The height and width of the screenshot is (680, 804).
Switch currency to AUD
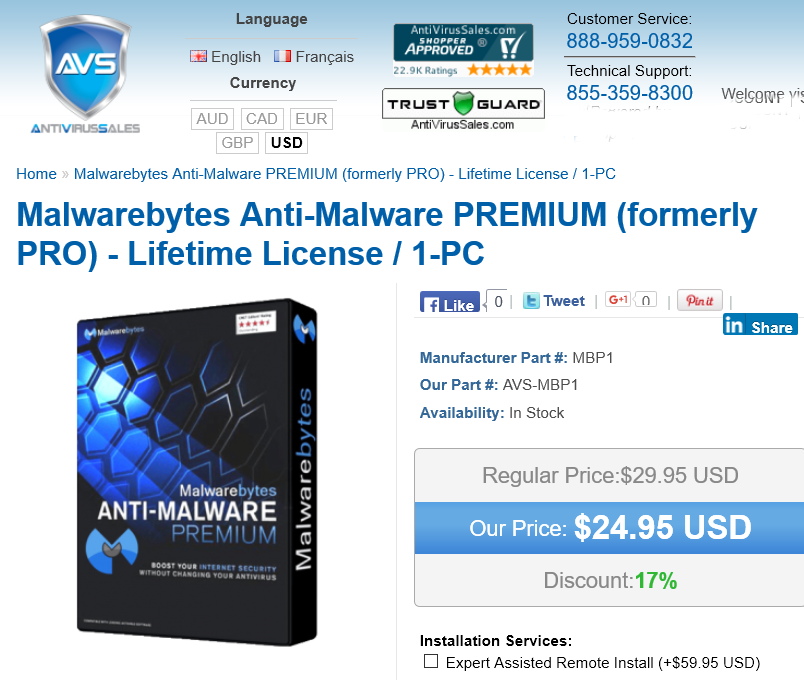coord(212,119)
